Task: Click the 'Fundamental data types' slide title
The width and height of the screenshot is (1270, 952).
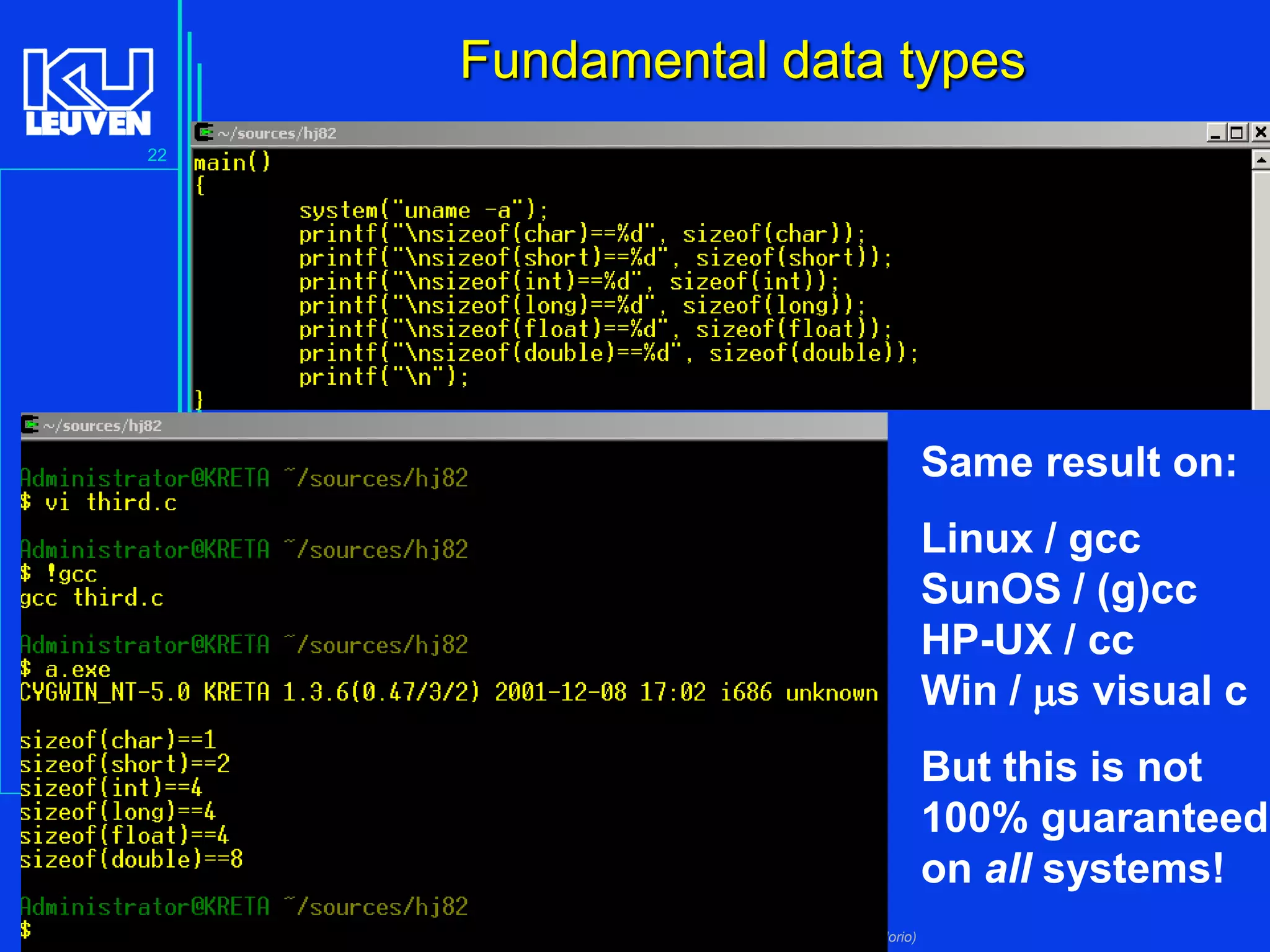Action: 742,61
